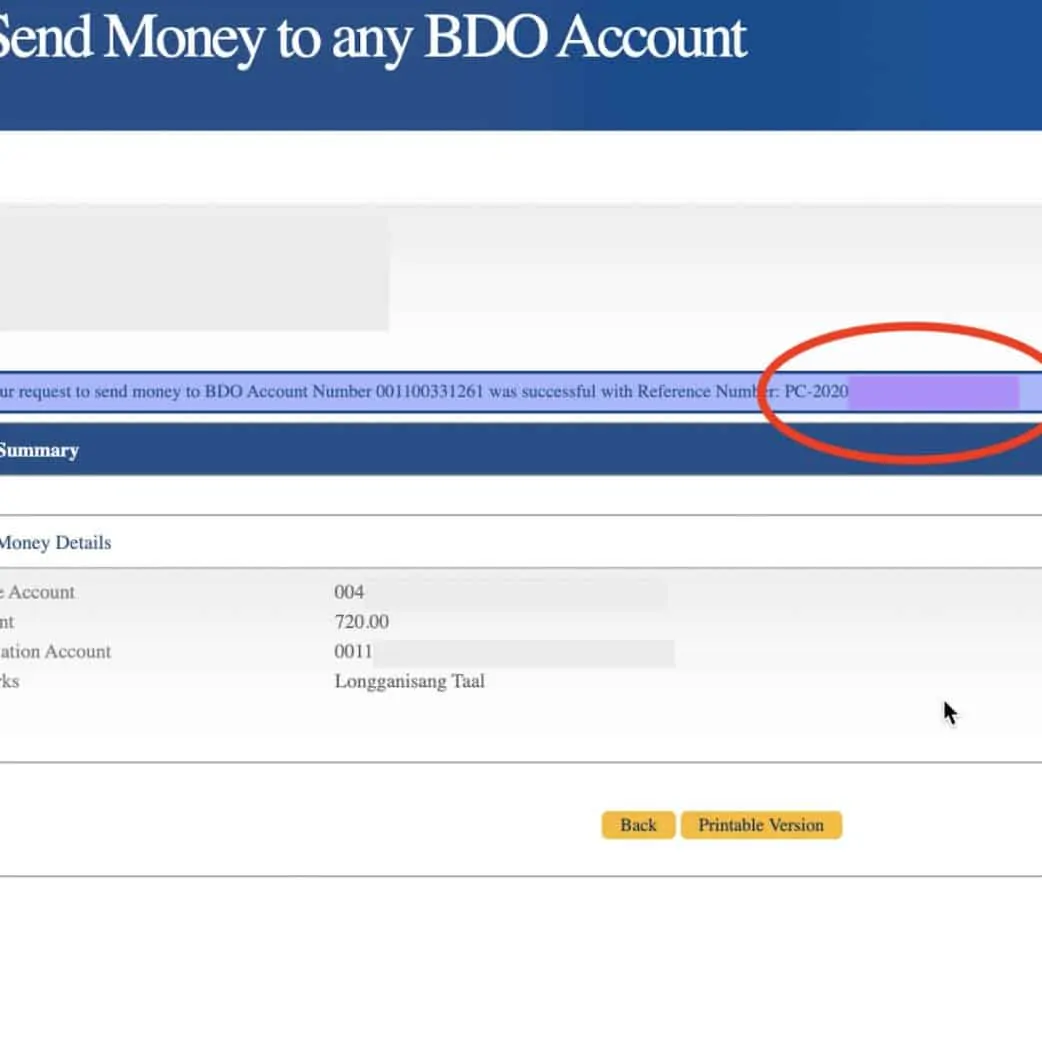Click the Destination Account field label
This screenshot has height=1042, width=1042.
[56, 652]
